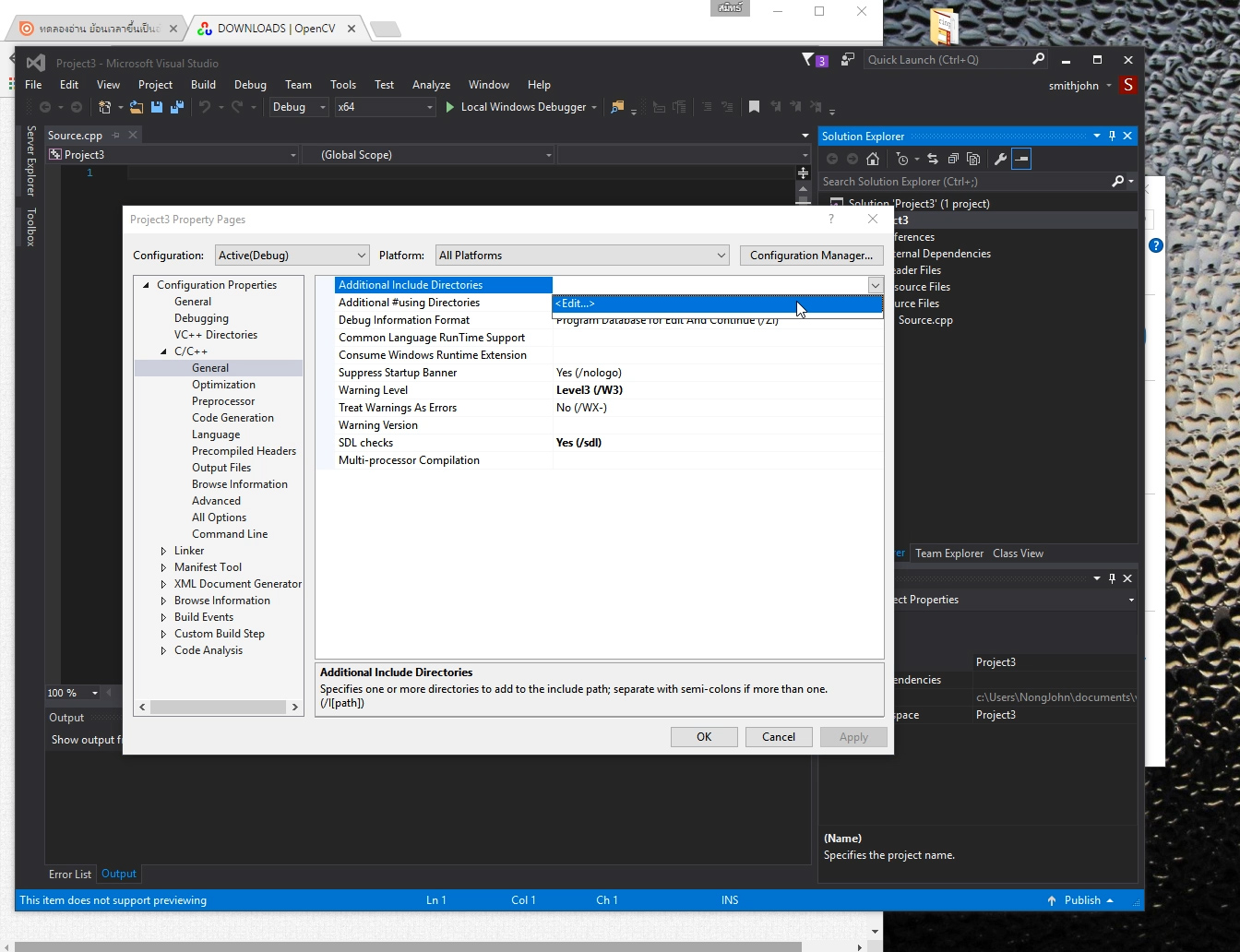Pin the Solution Explorer panel
The height and width of the screenshot is (952, 1240).
pyautogui.click(x=1112, y=136)
